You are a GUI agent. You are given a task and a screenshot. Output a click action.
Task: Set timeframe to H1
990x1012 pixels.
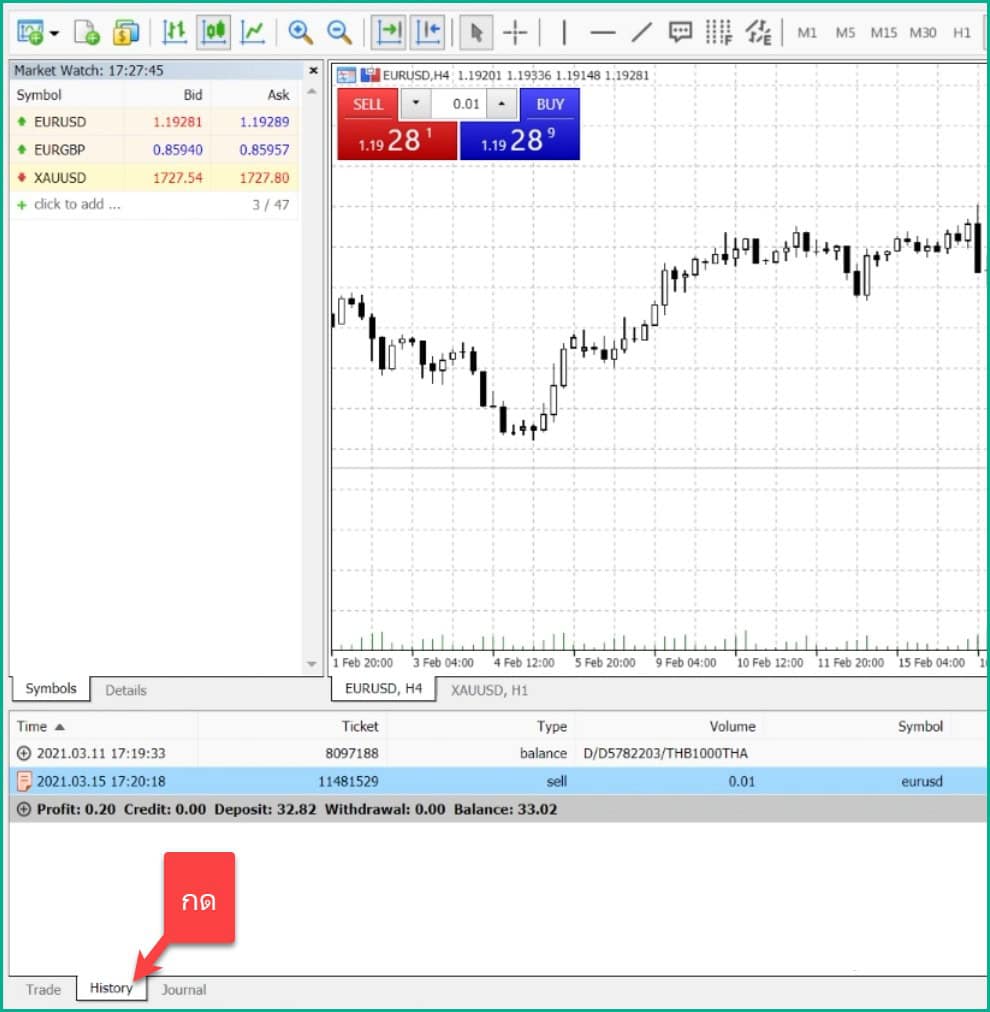click(x=962, y=33)
